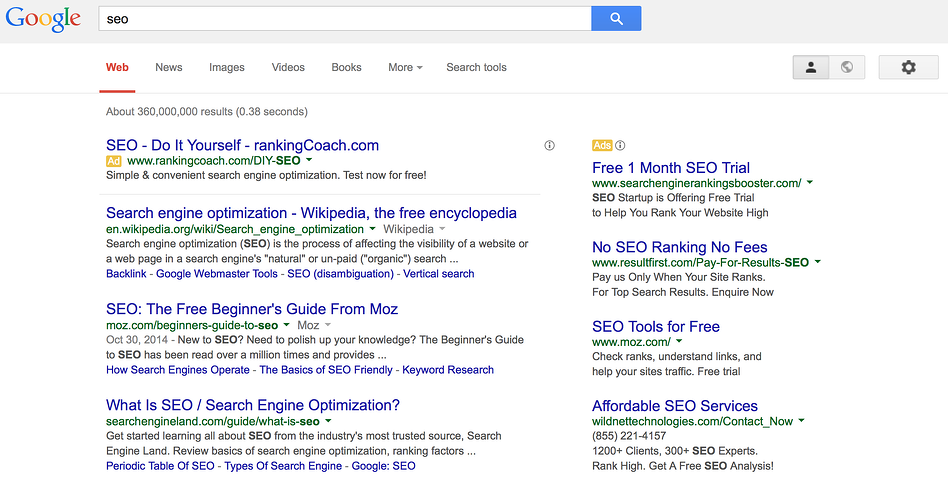
Task: Select the Web tab
Action: tap(117, 67)
